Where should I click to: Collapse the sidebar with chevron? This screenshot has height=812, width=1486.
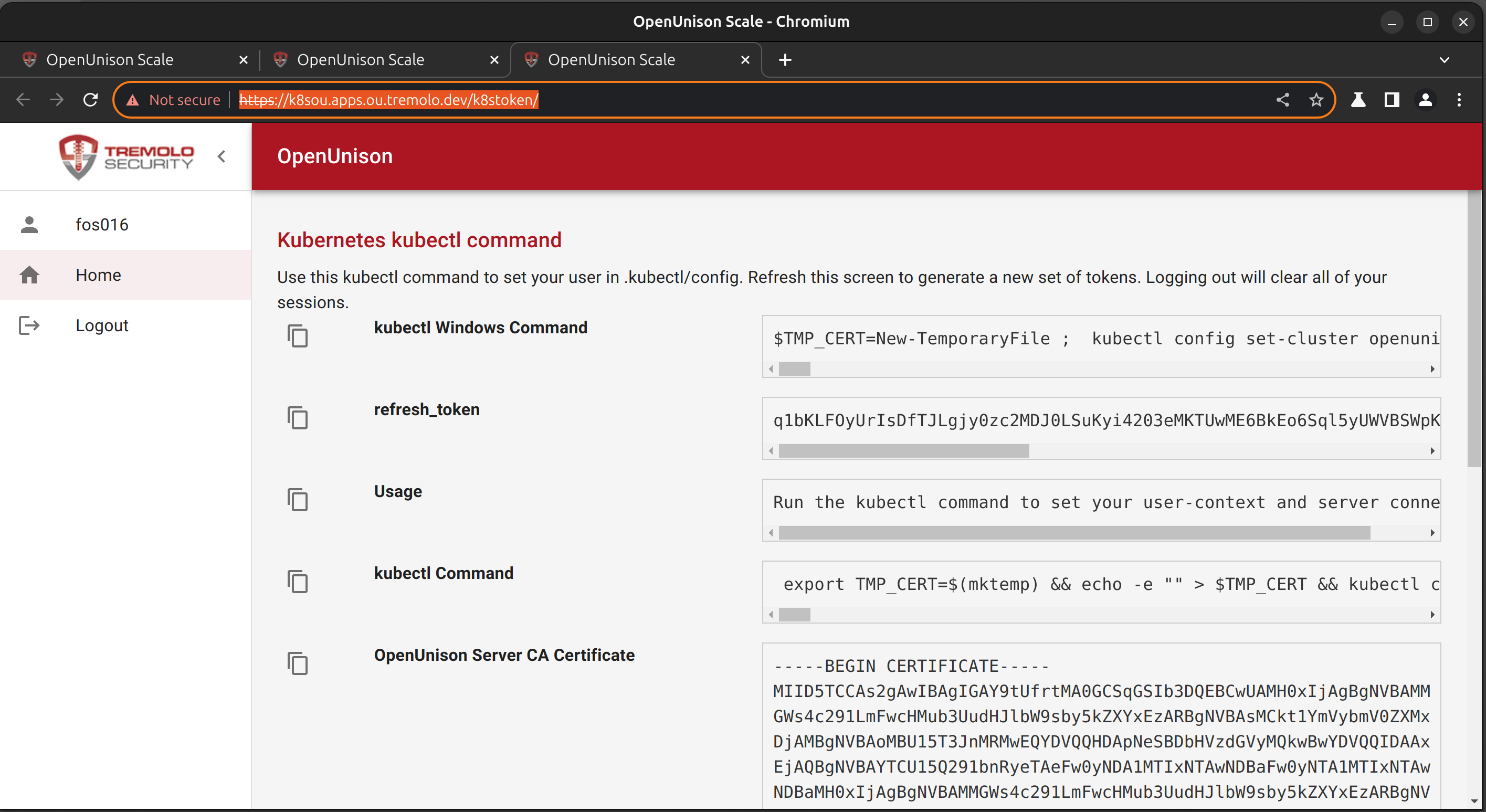(222, 156)
